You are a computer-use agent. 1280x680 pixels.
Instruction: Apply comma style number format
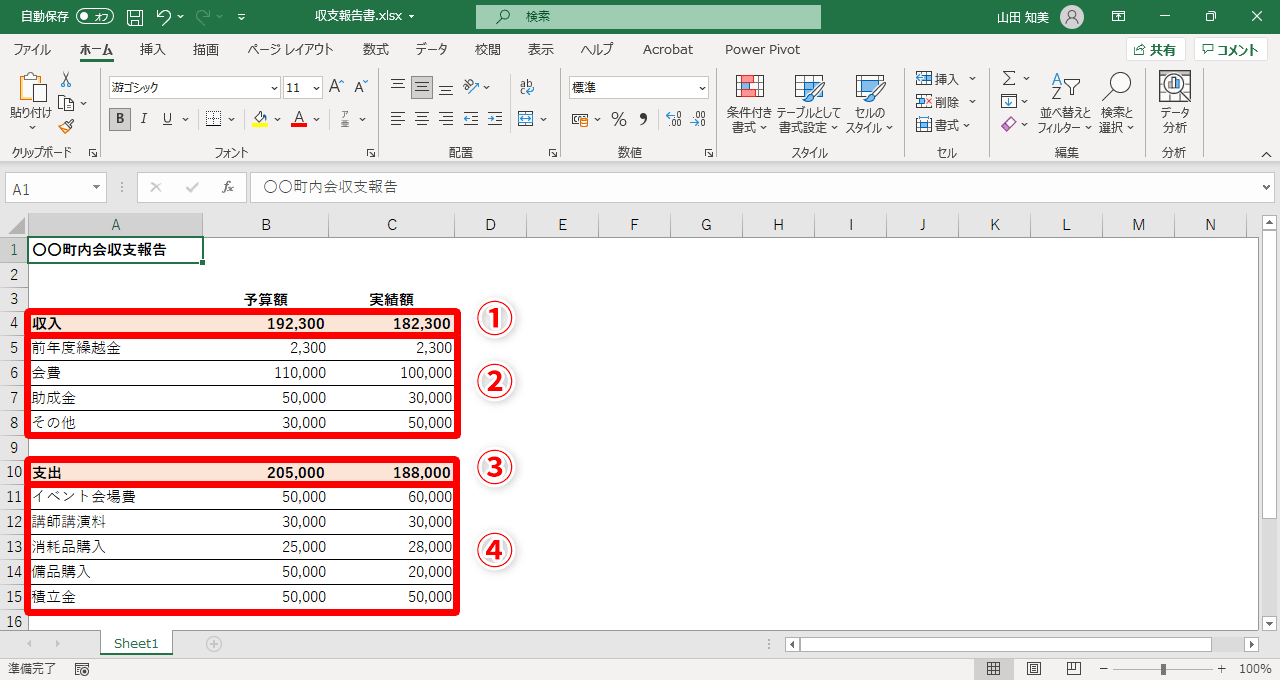(x=644, y=119)
